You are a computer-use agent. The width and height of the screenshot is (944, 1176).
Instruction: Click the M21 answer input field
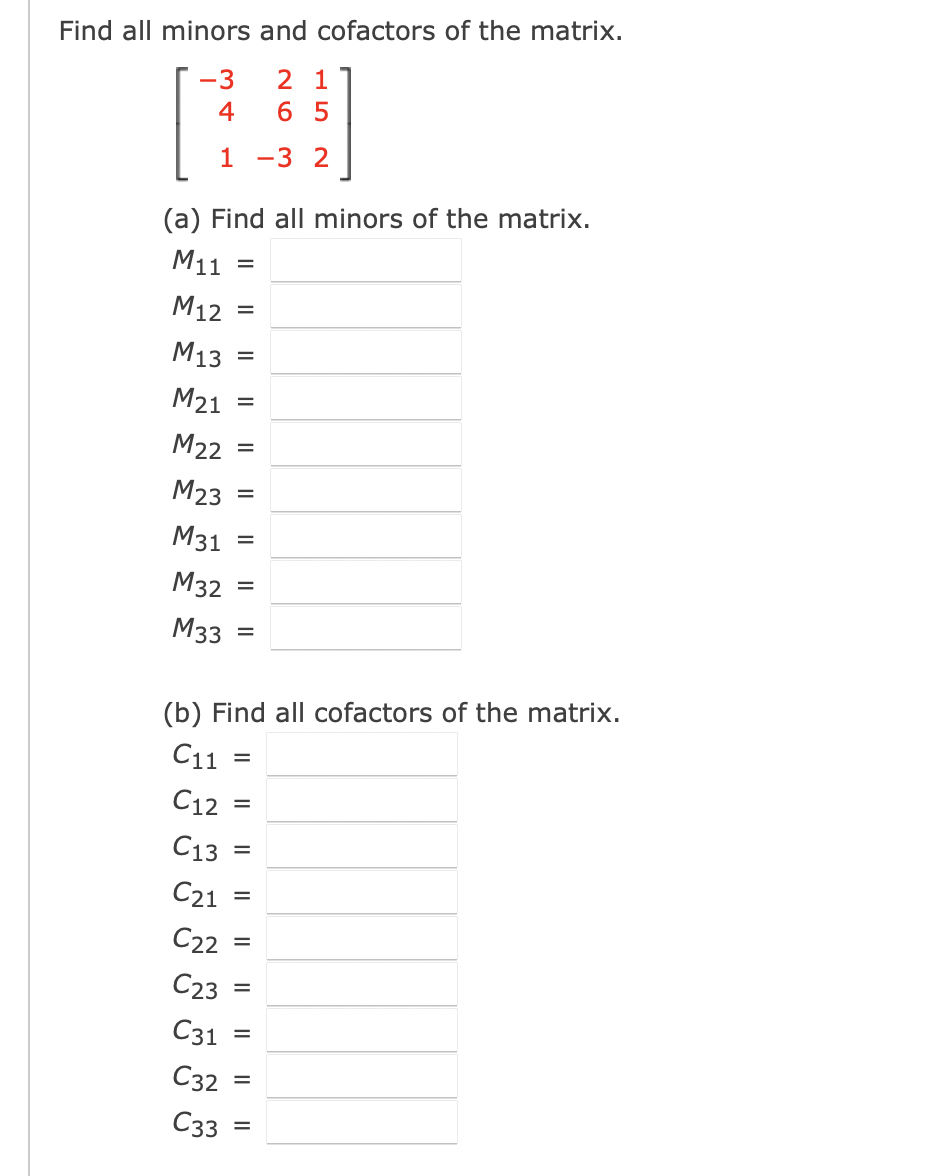[365, 398]
